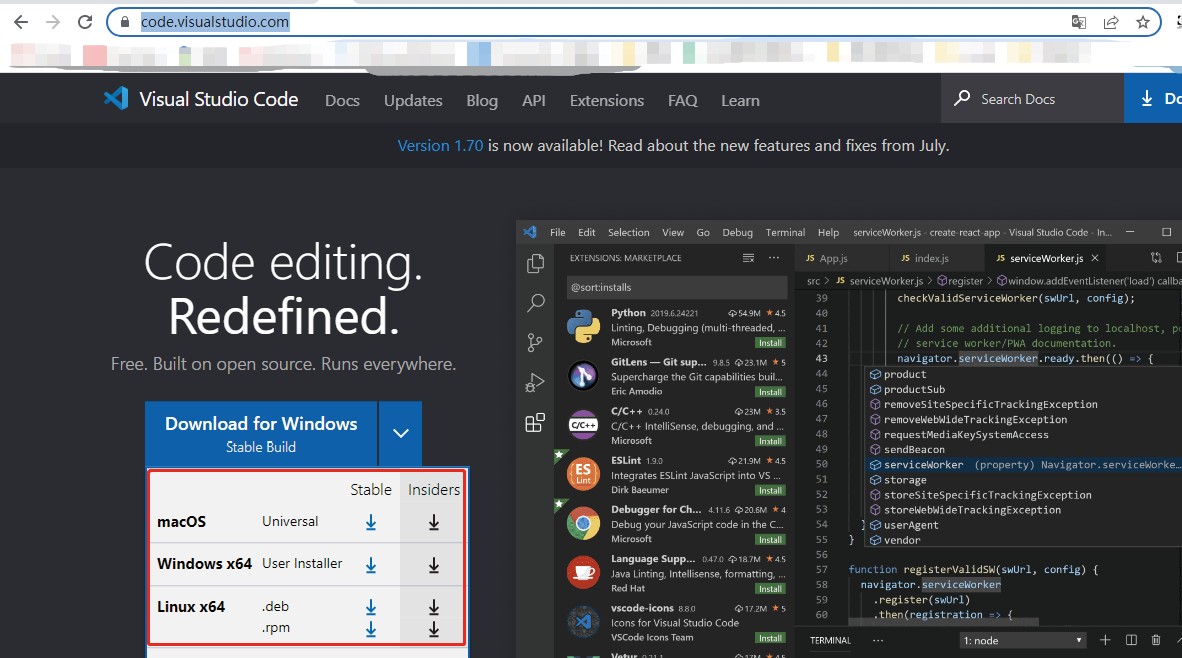The image size is (1182, 658).
Task: Open Extensions icon in the VS Code activity bar
Action: pyautogui.click(x=535, y=423)
